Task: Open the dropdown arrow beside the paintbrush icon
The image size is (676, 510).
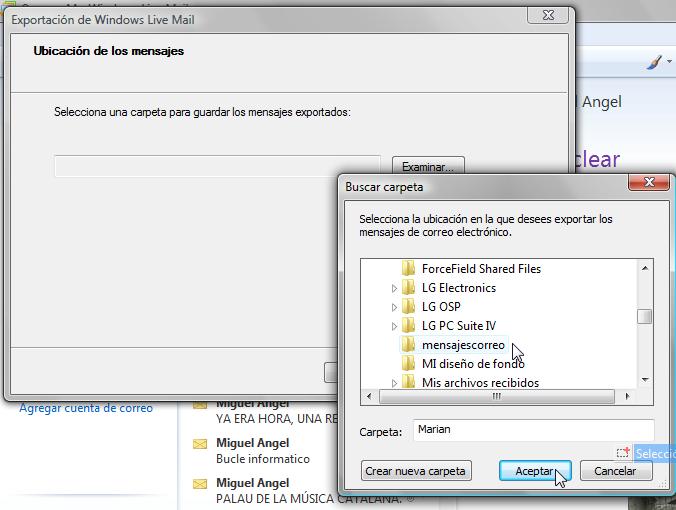Action: coord(670,62)
